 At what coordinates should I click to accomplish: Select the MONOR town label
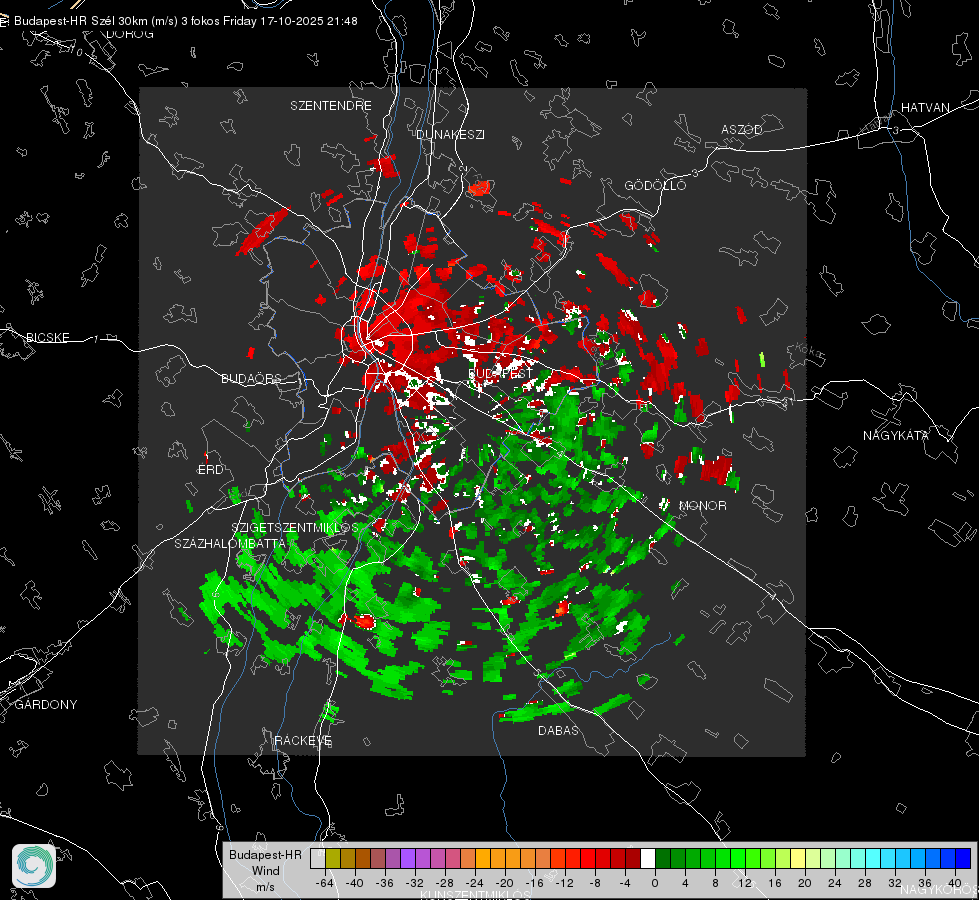click(x=702, y=505)
